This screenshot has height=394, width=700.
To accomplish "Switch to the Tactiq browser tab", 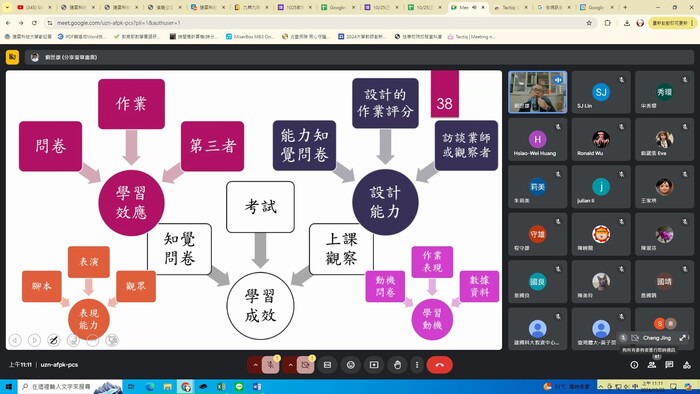I will coord(509,8).
